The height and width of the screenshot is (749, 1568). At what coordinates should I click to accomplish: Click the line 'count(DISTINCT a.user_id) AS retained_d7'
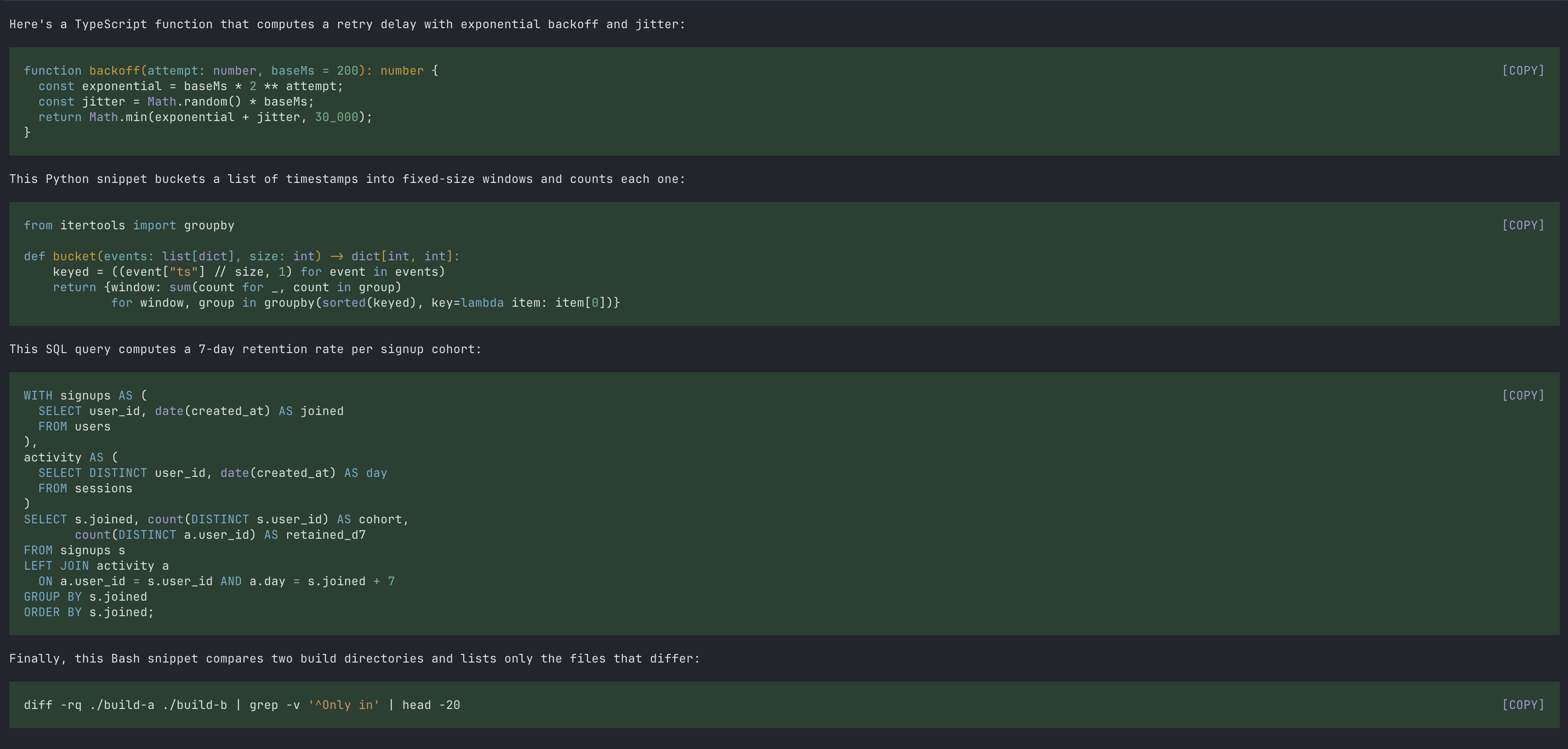(220, 535)
